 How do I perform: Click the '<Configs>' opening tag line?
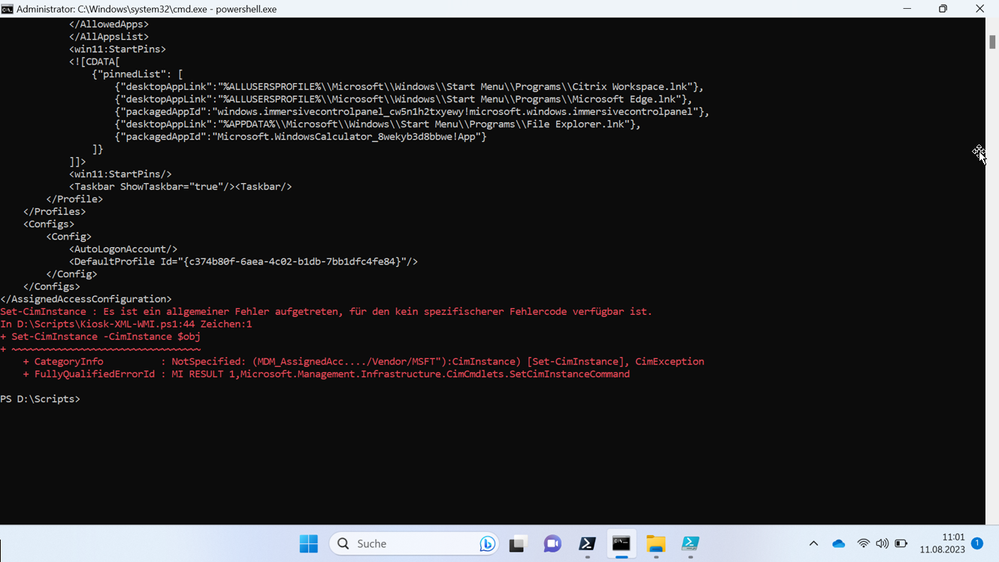click(x=48, y=224)
